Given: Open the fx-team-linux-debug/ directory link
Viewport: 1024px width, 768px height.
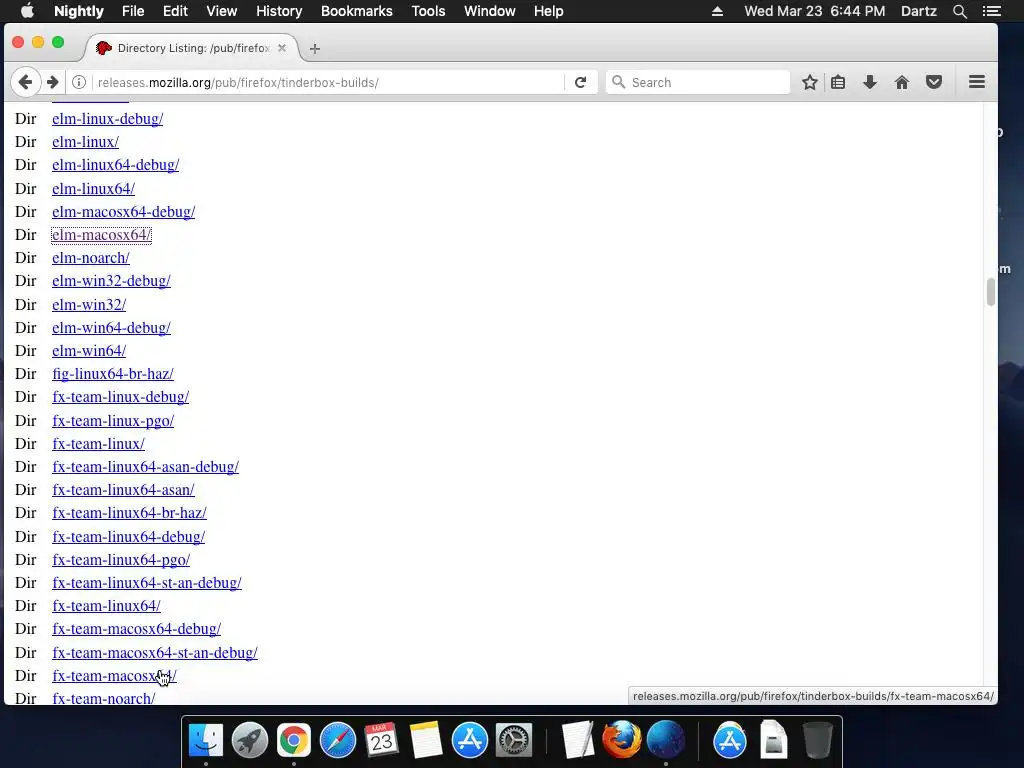Looking at the screenshot, I should (x=121, y=397).
